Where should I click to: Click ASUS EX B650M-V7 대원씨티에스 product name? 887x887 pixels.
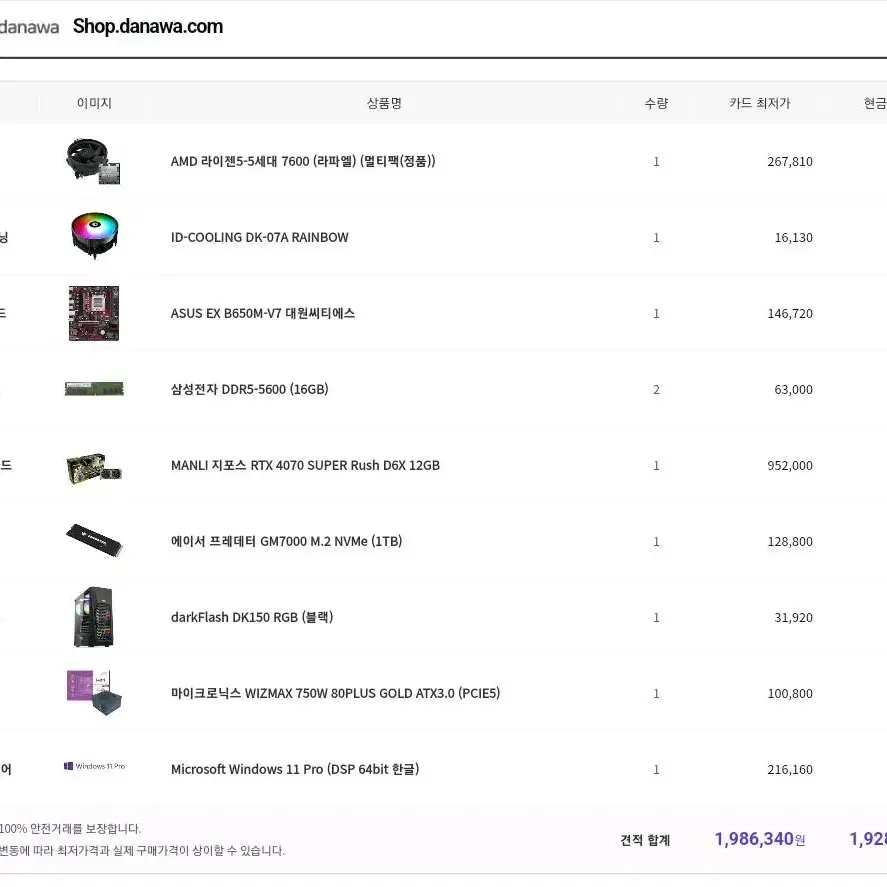(x=263, y=313)
